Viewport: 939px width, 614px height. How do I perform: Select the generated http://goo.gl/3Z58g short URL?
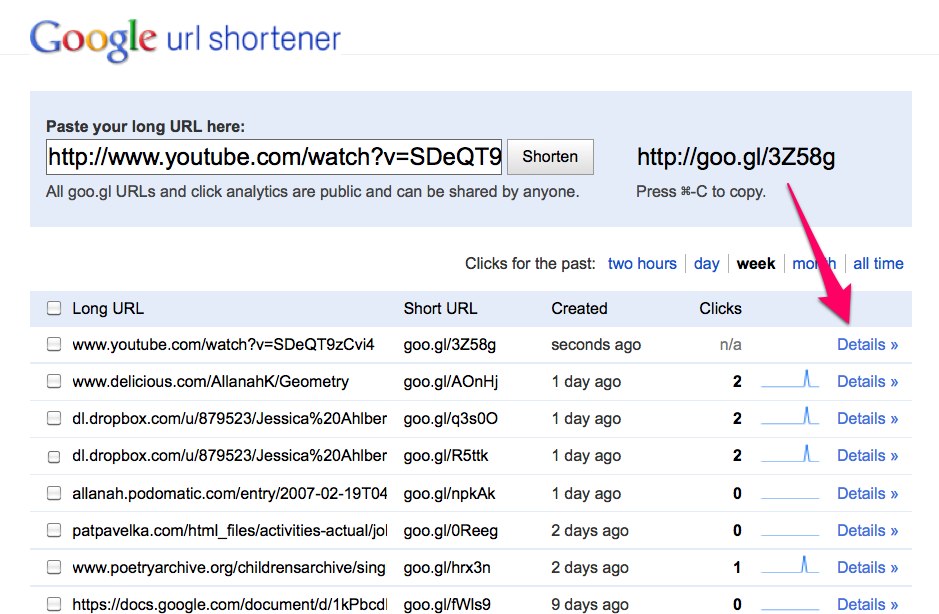point(735,157)
